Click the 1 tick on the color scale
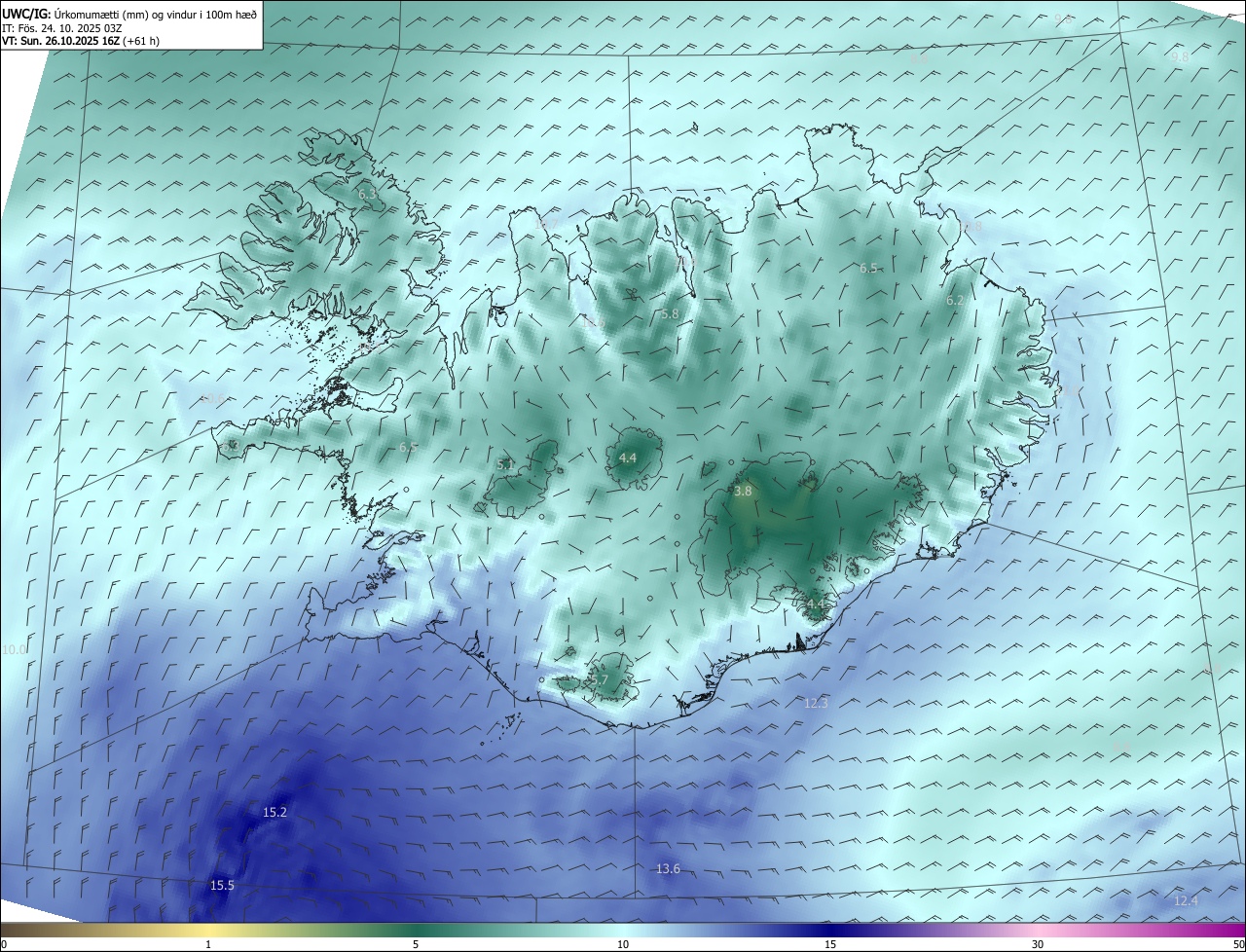The image size is (1246, 952). (208, 944)
